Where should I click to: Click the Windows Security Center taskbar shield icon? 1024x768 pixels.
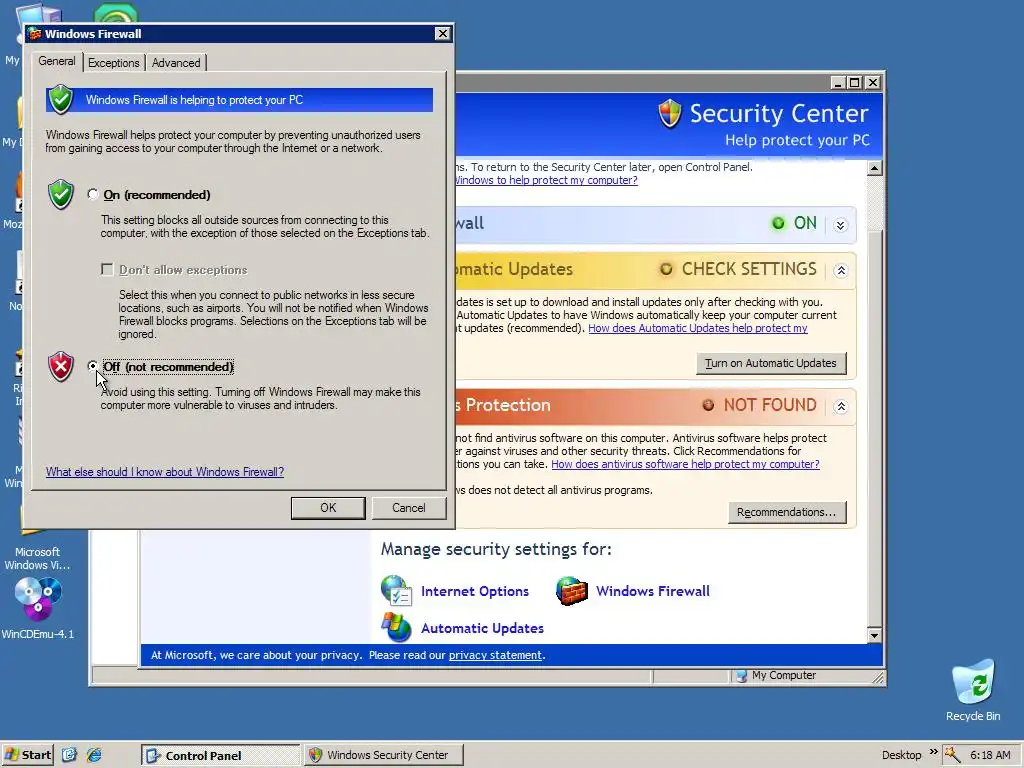point(315,756)
